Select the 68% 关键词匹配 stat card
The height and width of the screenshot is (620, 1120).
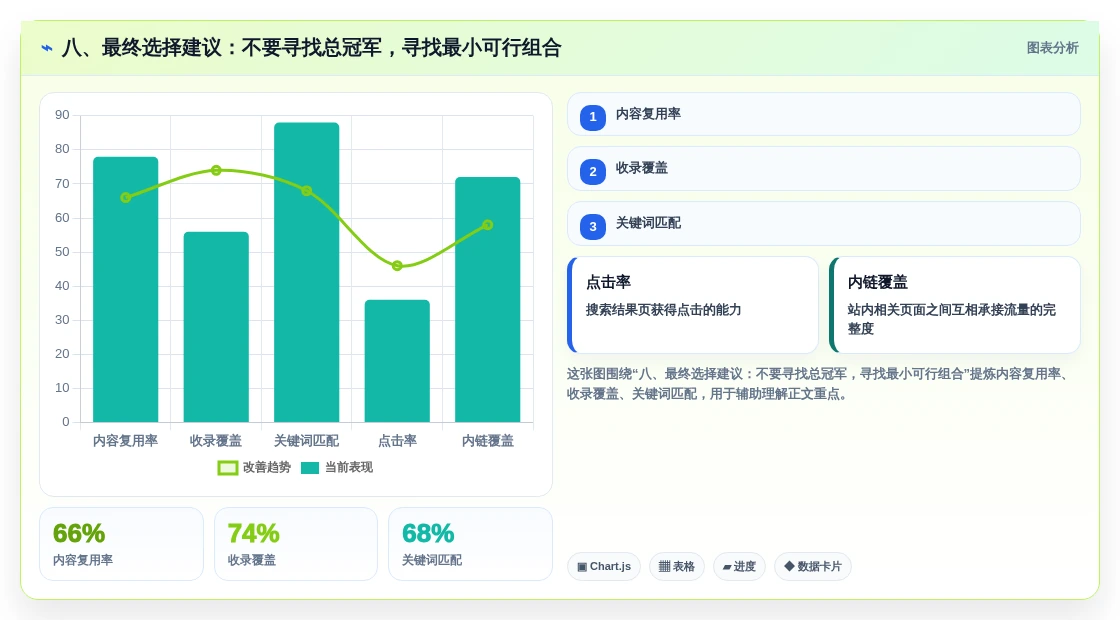[470, 544]
